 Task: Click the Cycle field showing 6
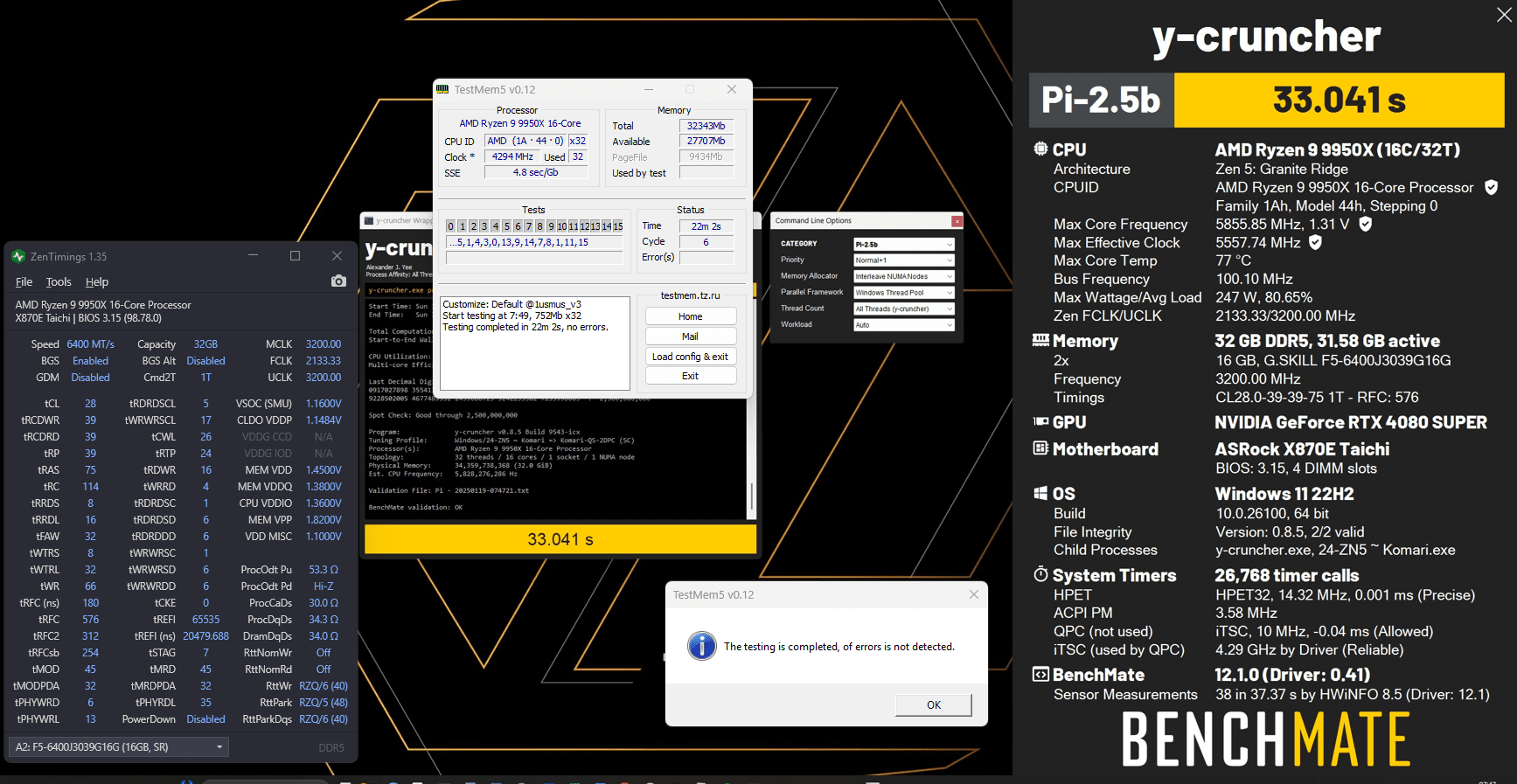(x=706, y=242)
